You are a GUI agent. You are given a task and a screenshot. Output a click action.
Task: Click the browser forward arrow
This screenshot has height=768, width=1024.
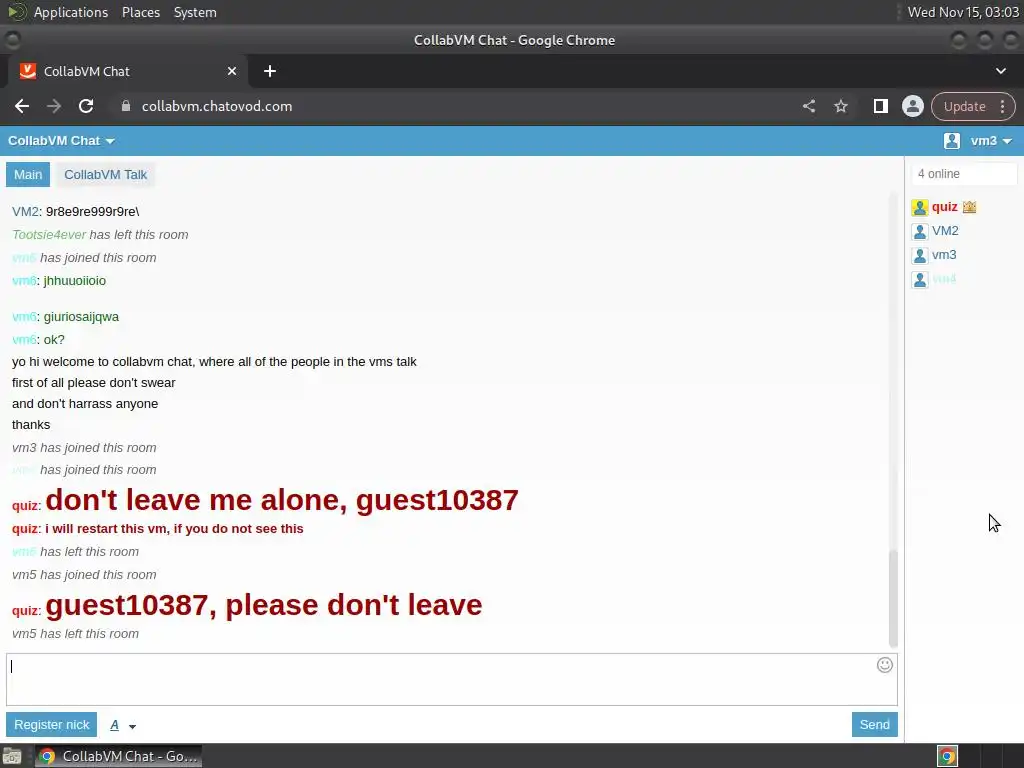click(54, 106)
